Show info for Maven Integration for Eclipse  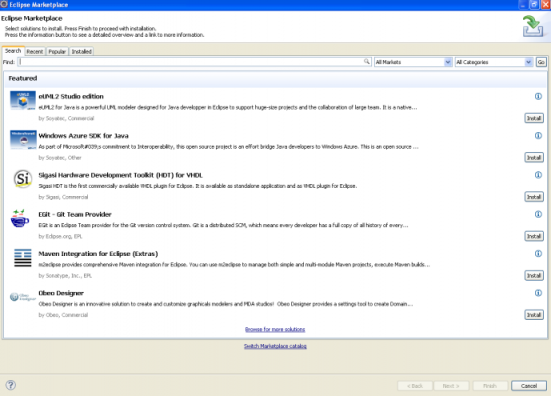538,254
